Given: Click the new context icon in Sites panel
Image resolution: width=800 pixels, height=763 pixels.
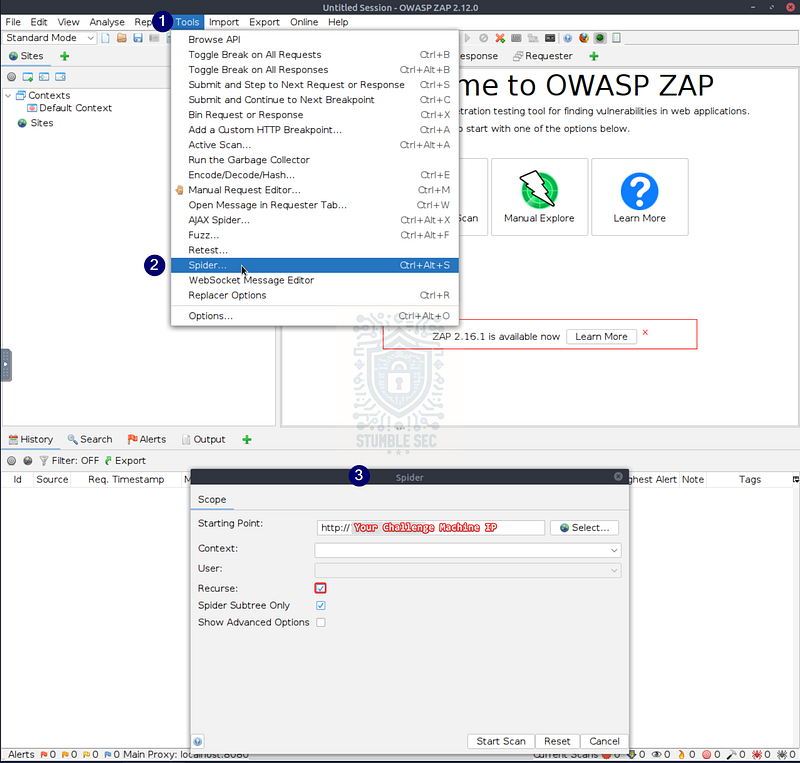Looking at the screenshot, I should pos(28,77).
